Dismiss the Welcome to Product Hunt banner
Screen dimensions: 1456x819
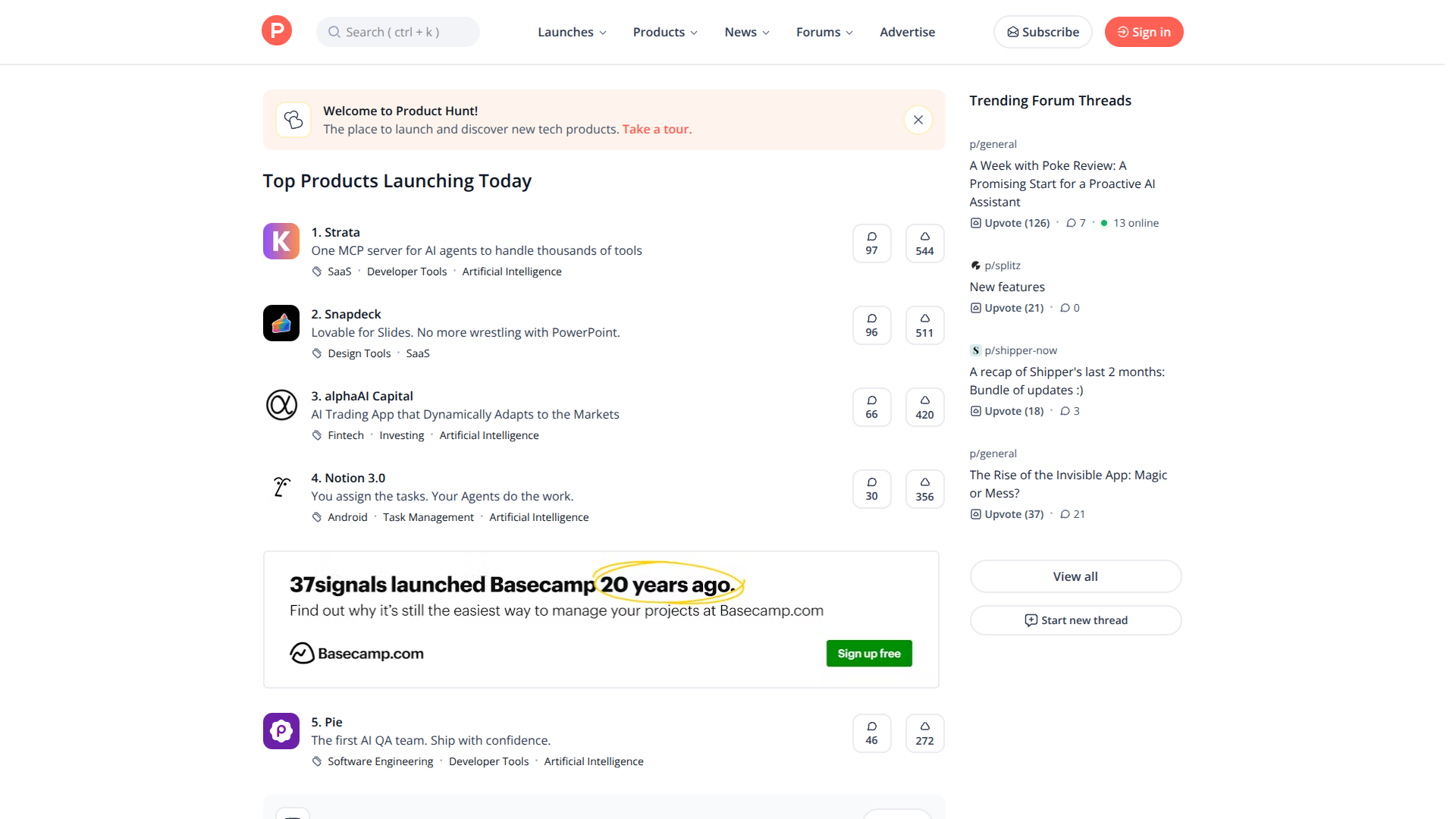pos(918,120)
